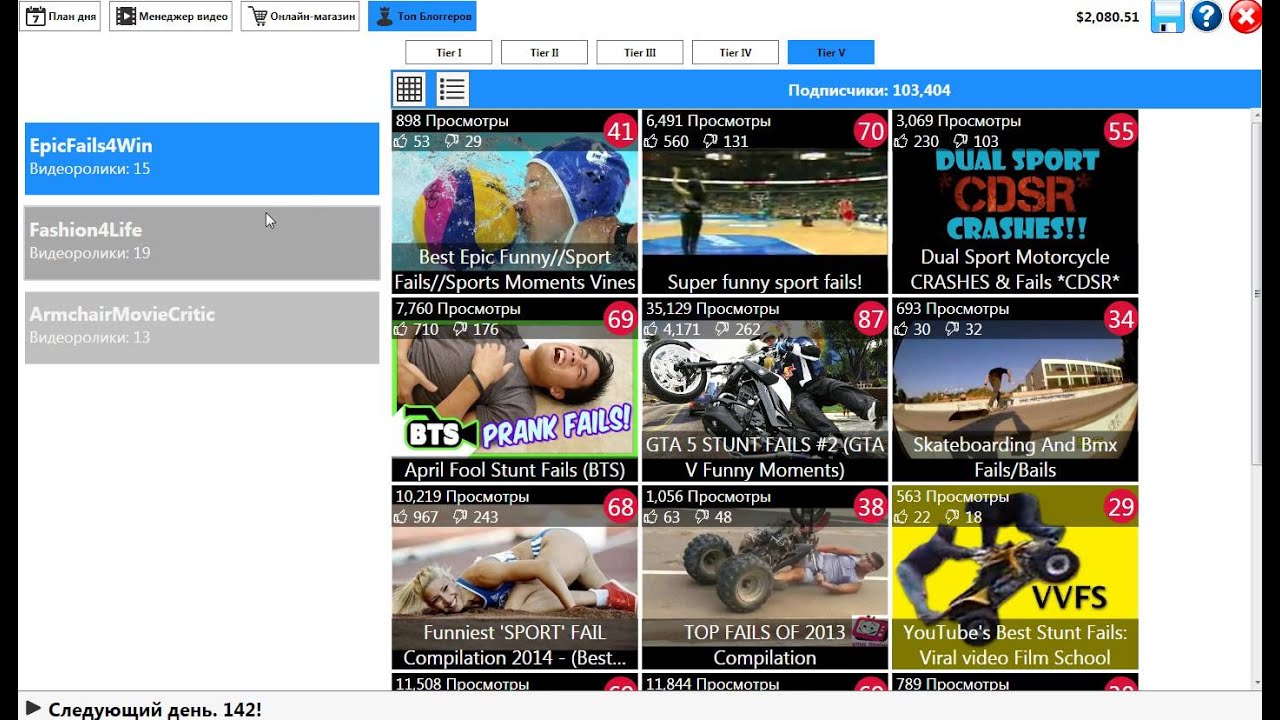This screenshot has height=720, width=1280.
Task: Open Funniest SPORT FAIL Compilation video
Action: [515, 578]
